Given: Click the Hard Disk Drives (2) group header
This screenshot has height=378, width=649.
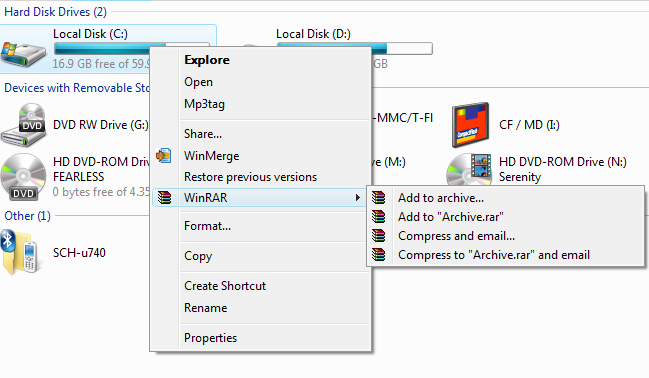Looking at the screenshot, I should (x=55, y=12).
